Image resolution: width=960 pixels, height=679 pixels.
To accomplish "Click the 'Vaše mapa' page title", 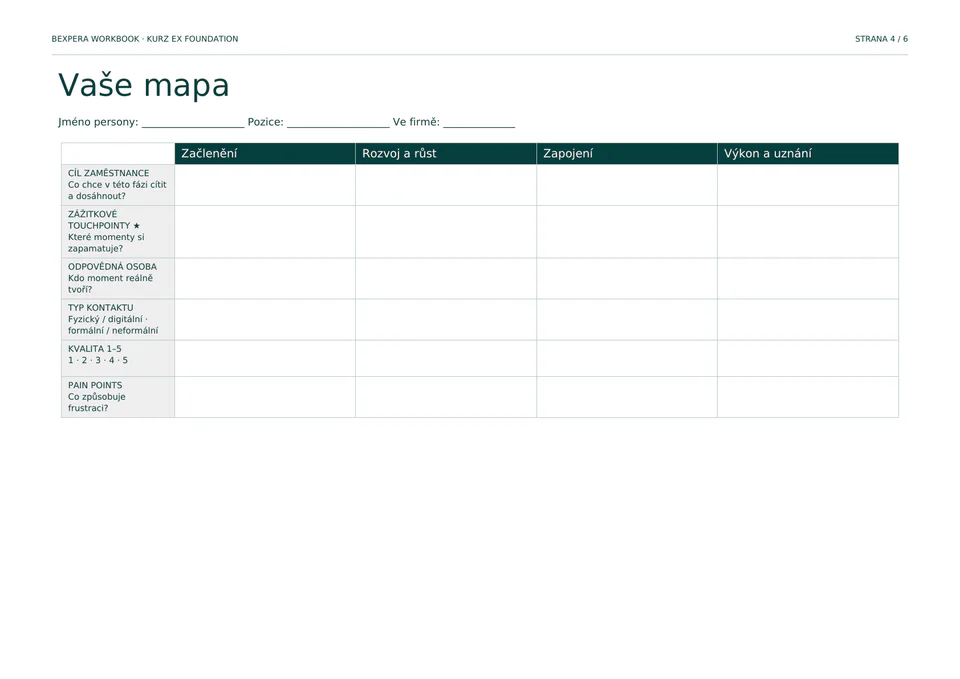I will [x=144, y=85].
